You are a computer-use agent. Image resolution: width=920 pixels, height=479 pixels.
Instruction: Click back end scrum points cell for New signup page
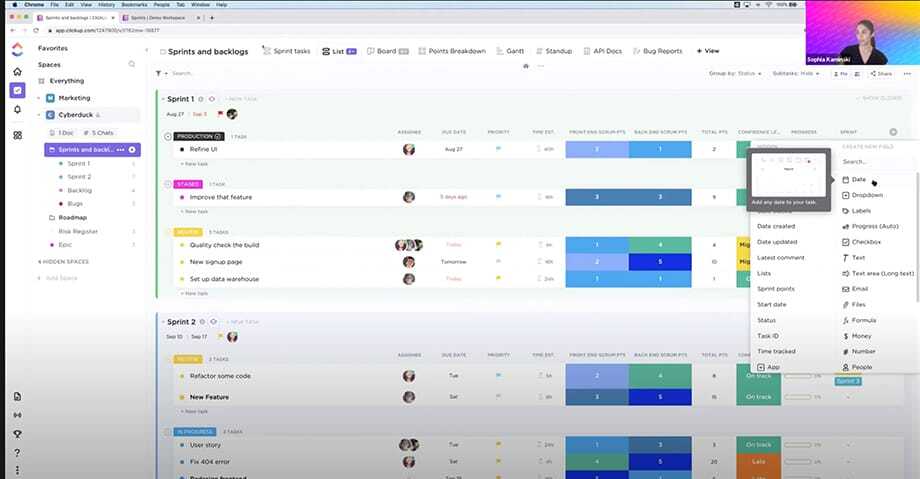660,262
